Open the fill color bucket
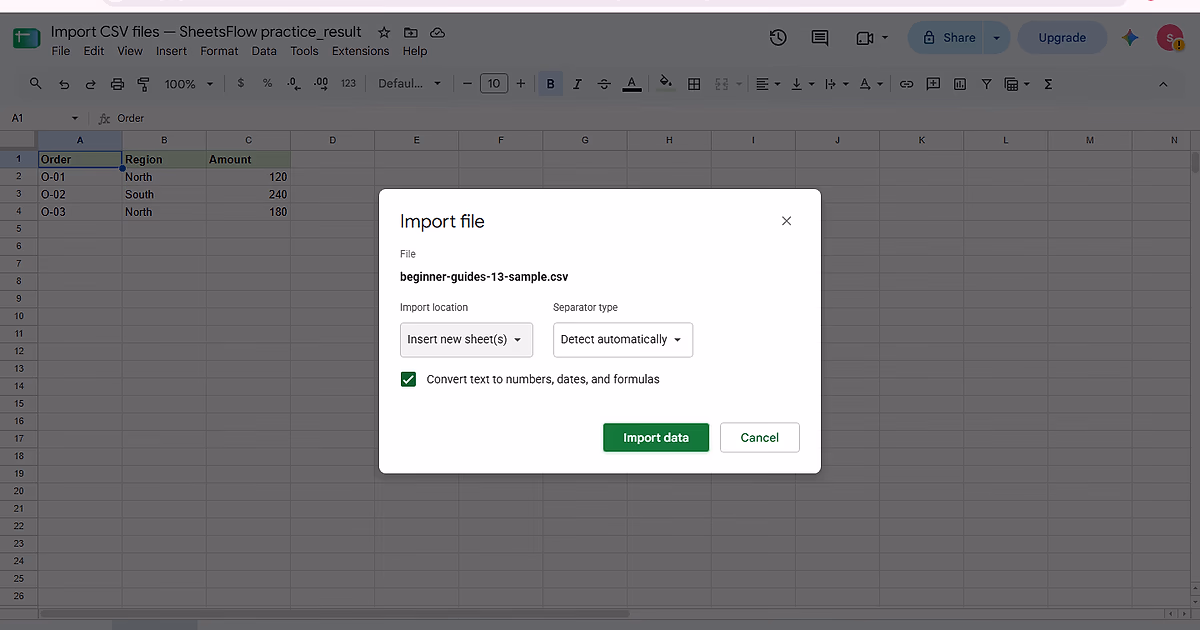Viewport: 1200px width, 630px height. (667, 84)
